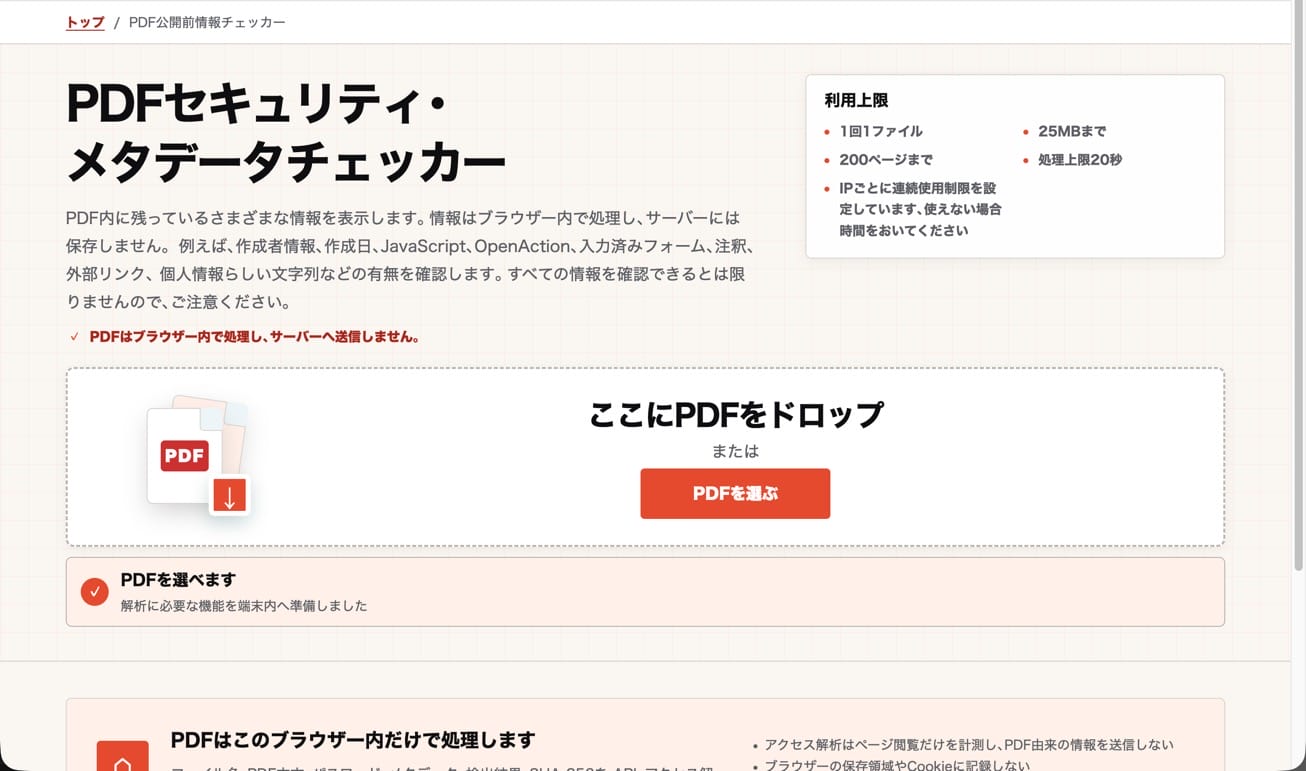Click the PDFはこのブラウザー内だけで処理します heading

(x=353, y=740)
